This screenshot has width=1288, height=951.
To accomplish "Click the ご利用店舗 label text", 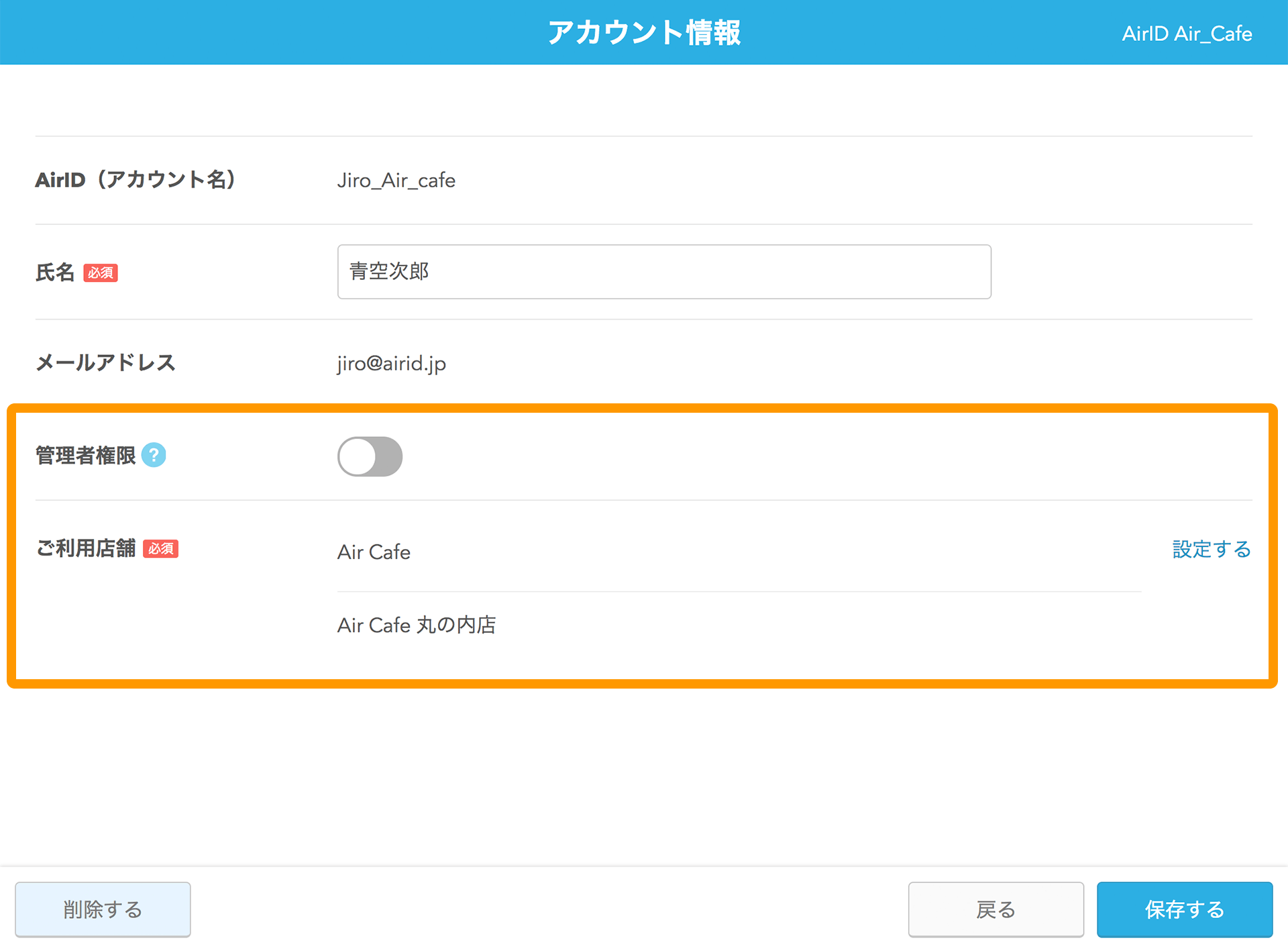I will click(85, 549).
